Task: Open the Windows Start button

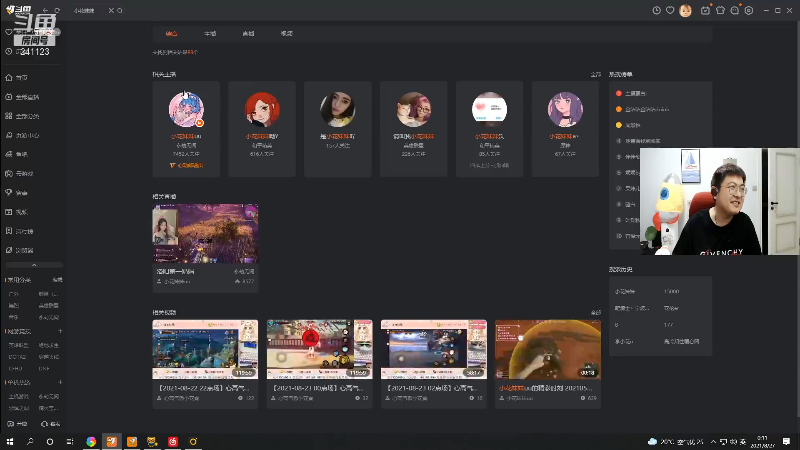Action: tap(10, 441)
